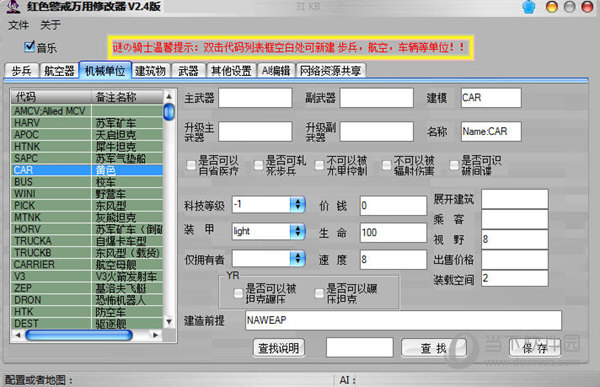Toggle the 音乐 checkbox
This screenshot has width=600, height=387.
[29, 47]
